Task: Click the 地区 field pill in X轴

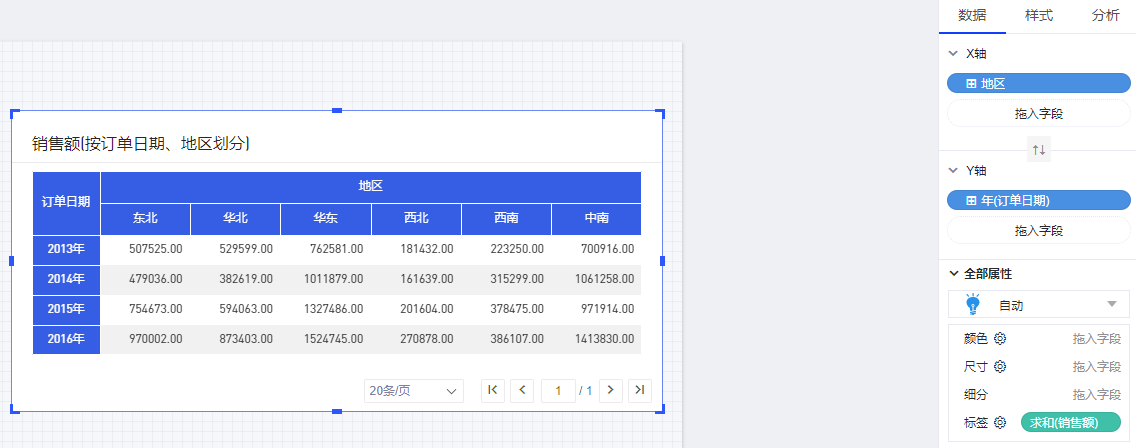Action: click(1038, 83)
